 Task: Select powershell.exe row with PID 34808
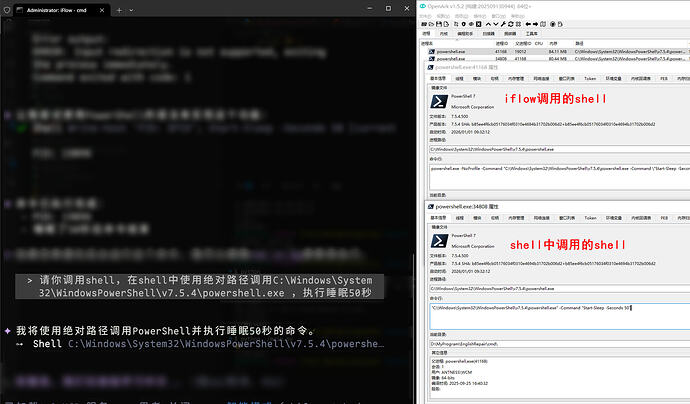point(554,59)
